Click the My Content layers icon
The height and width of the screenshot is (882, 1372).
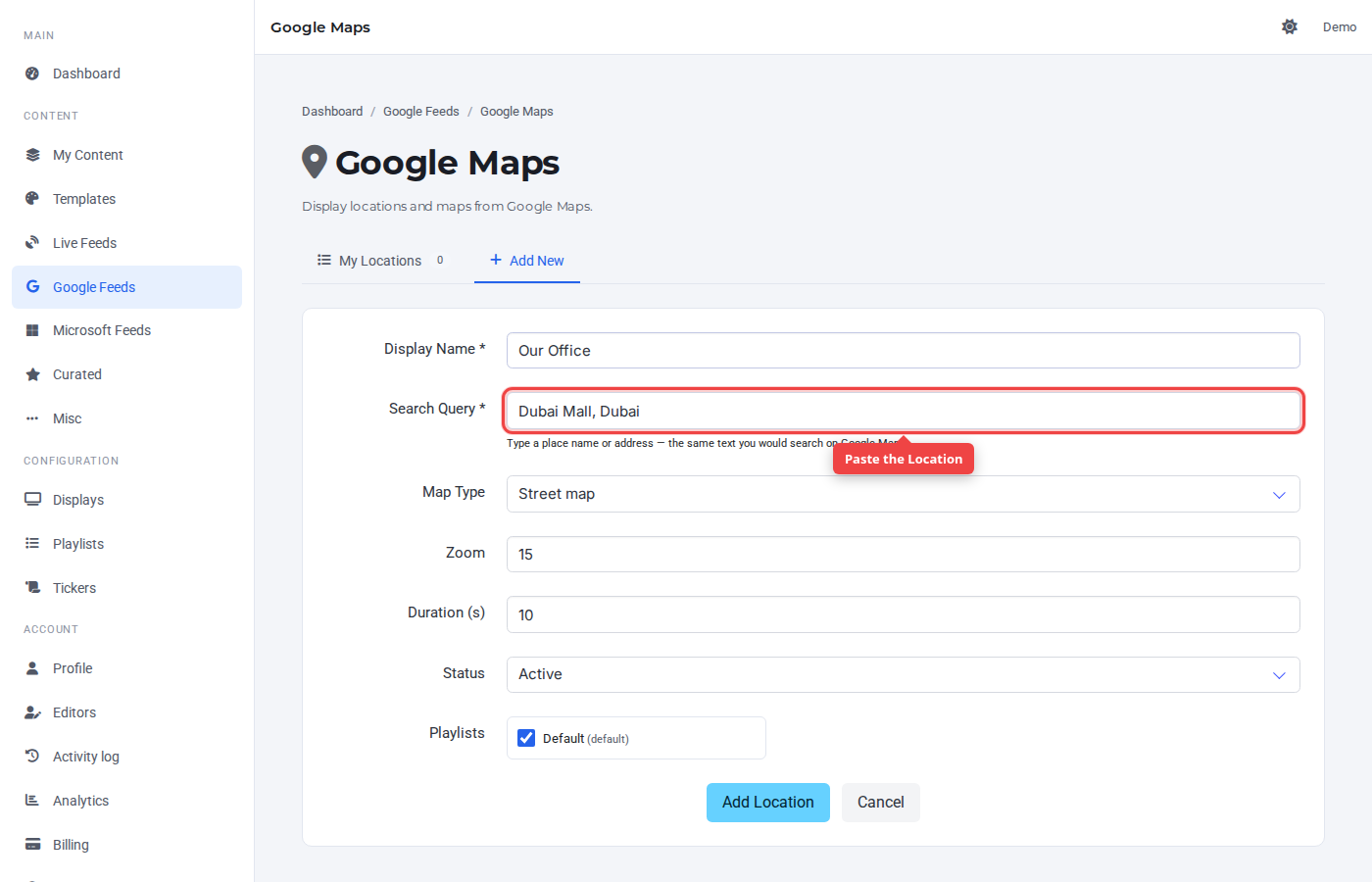[x=32, y=155]
